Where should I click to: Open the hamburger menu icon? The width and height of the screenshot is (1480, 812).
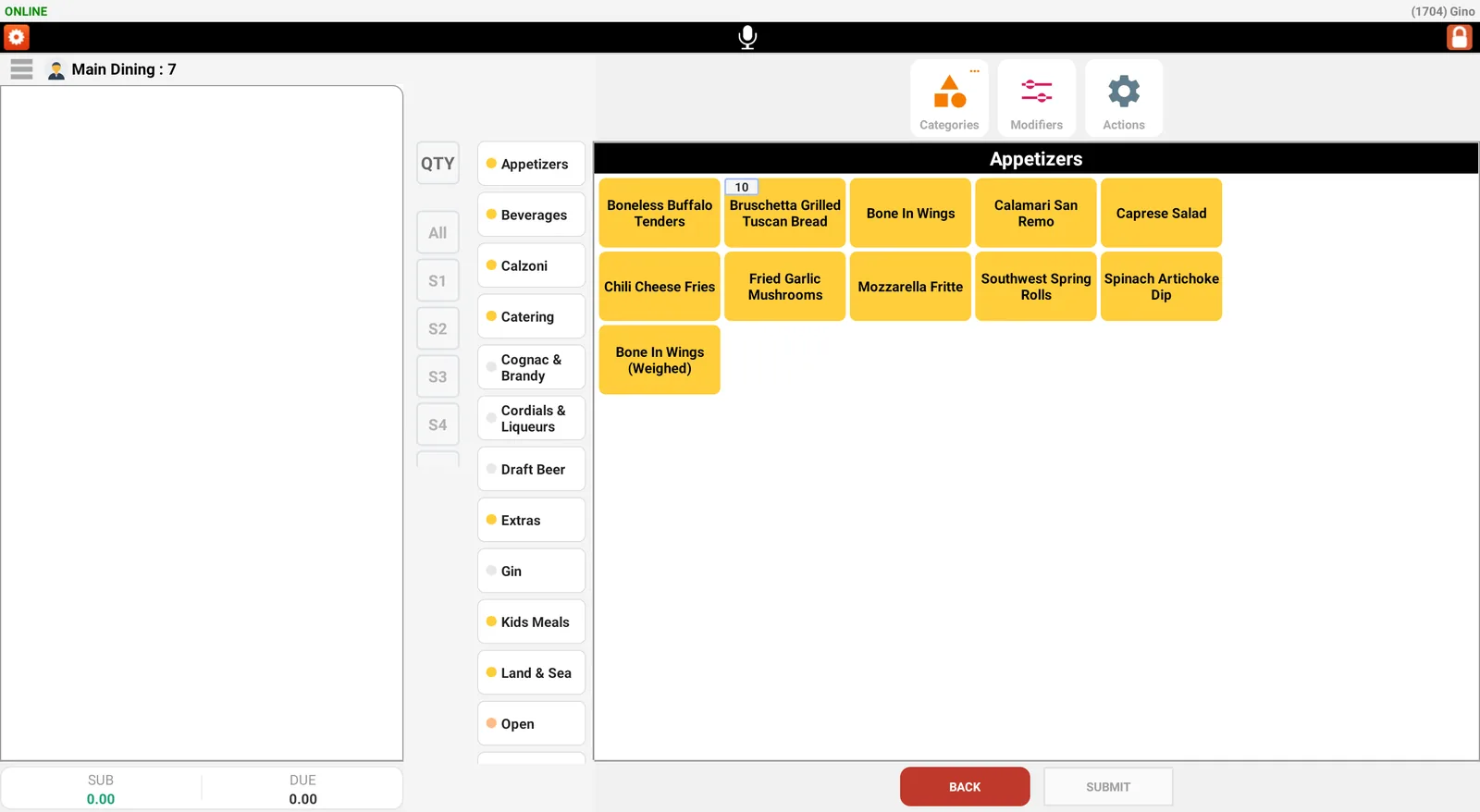pos(21,69)
